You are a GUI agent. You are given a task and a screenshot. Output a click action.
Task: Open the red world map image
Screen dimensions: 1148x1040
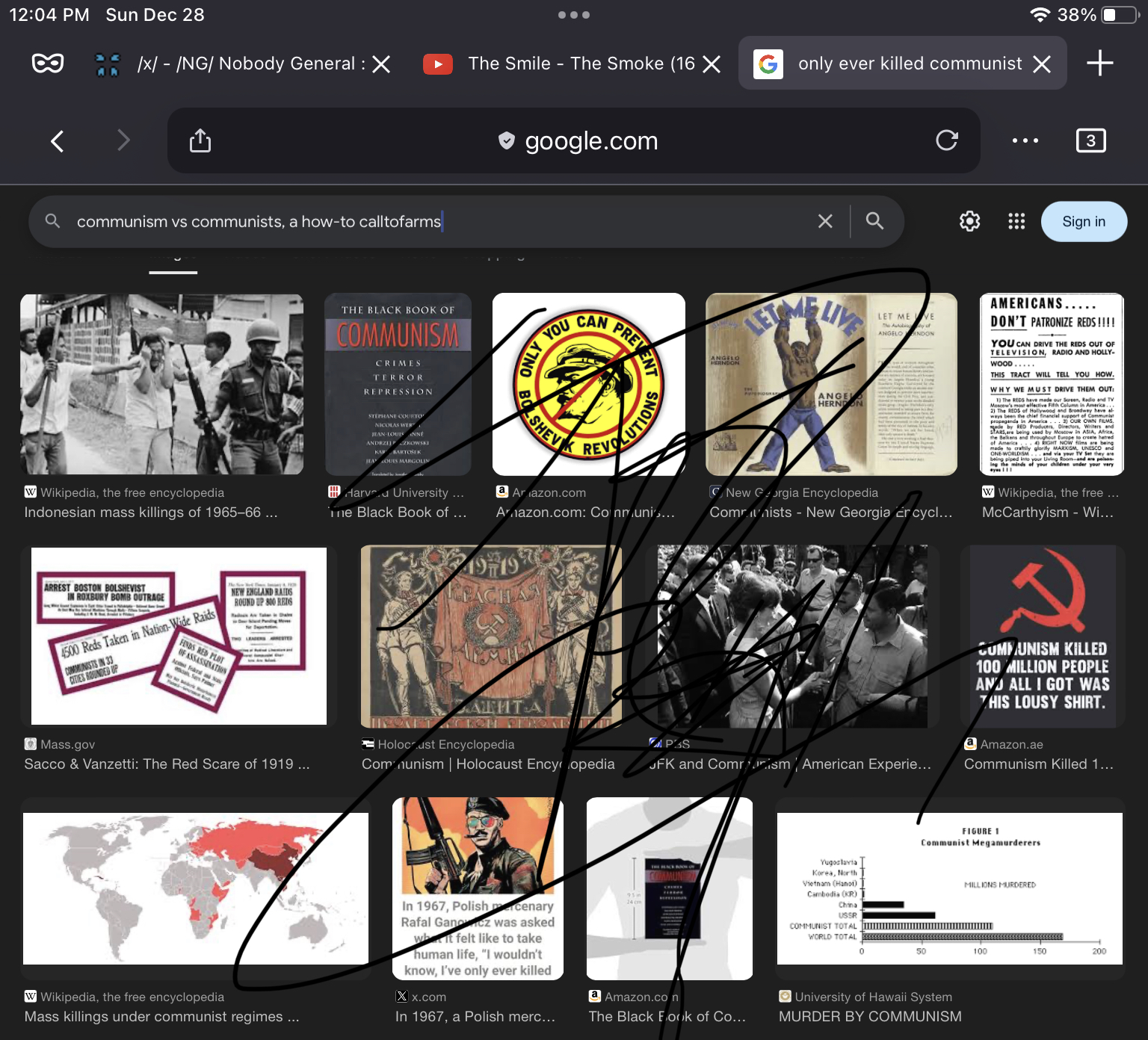tap(196, 888)
